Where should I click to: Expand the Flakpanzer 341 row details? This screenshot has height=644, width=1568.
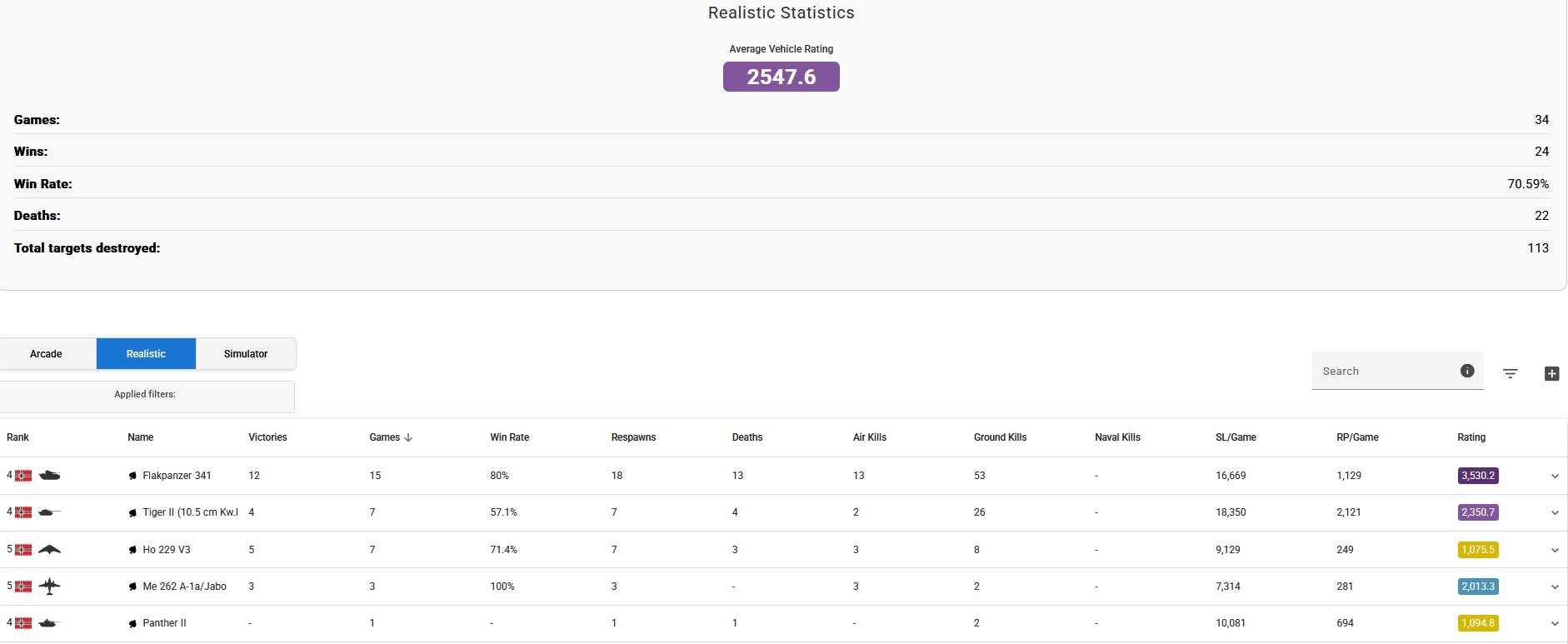click(x=1555, y=476)
